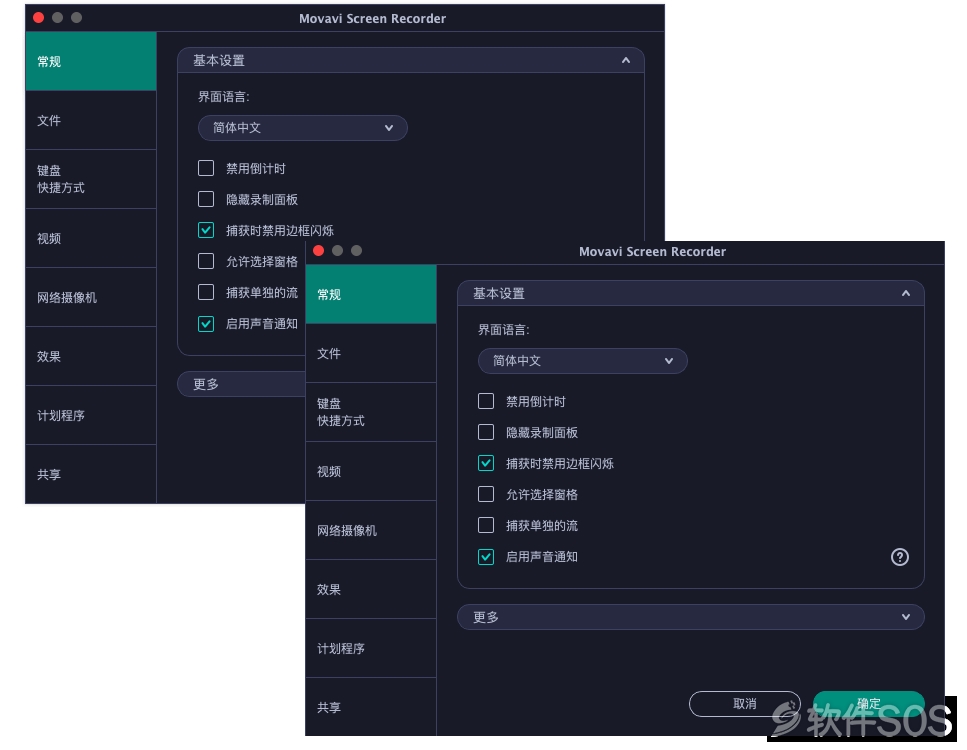Viewport: 967px width, 750px height.
Task: Collapse 基本设置 section in back window
Action: click(x=411, y=60)
